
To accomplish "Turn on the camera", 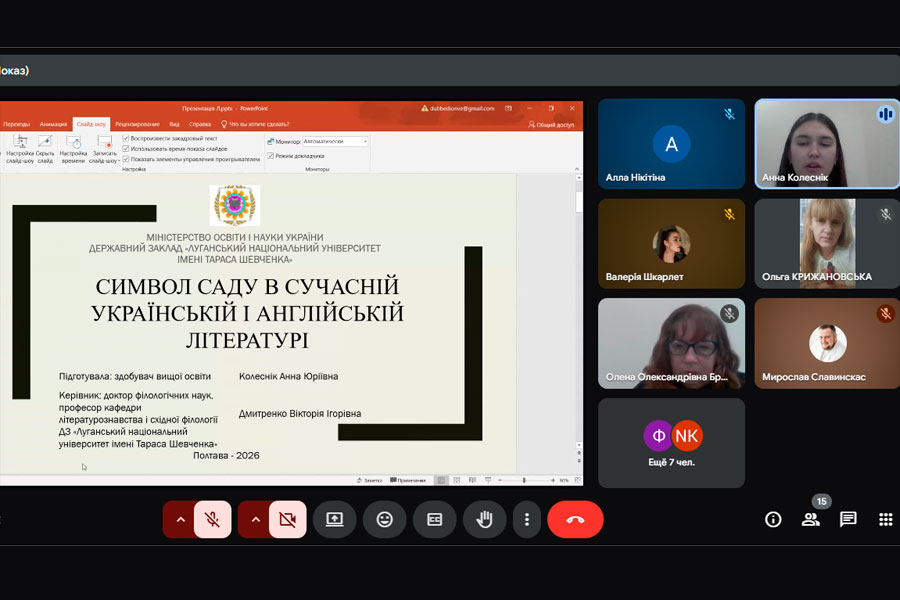I will click(288, 519).
